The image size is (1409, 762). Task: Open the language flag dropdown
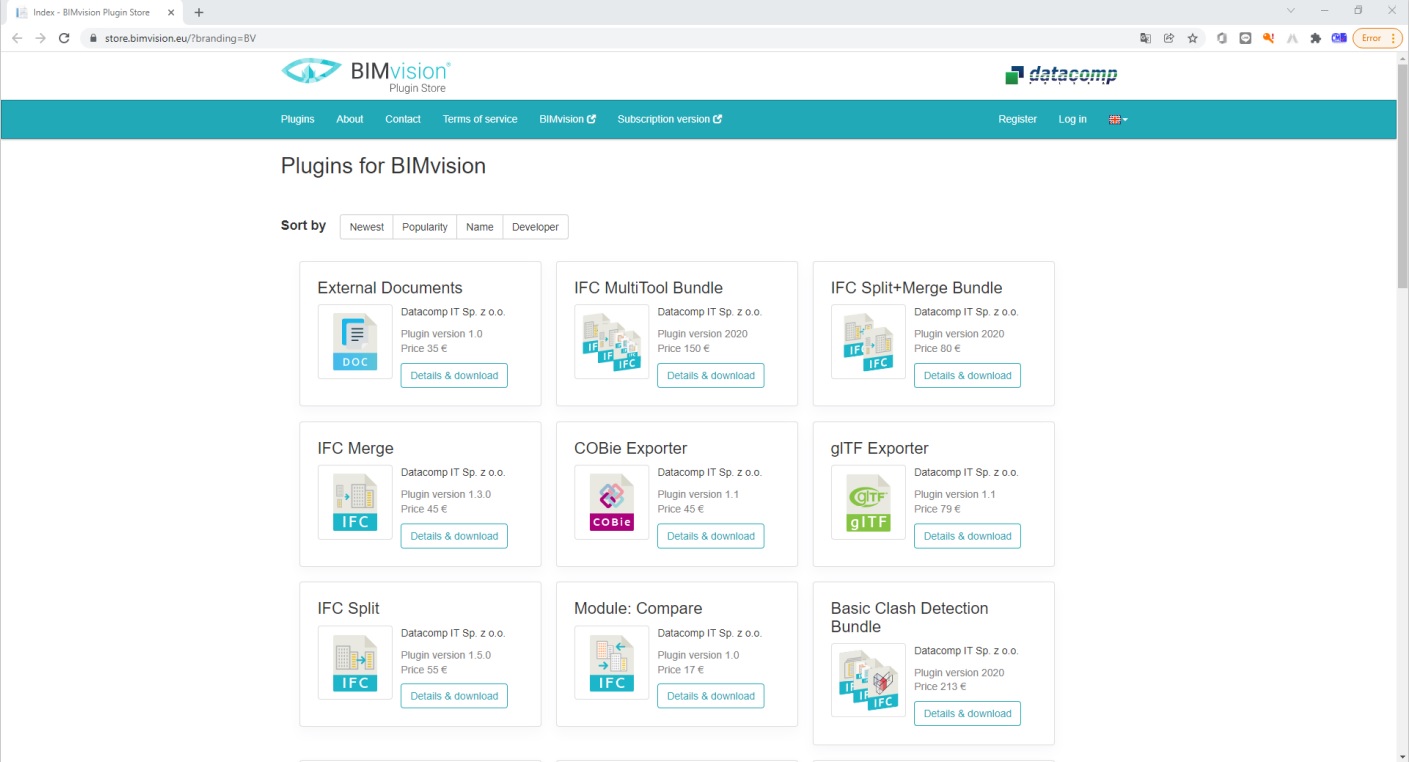coord(1118,119)
